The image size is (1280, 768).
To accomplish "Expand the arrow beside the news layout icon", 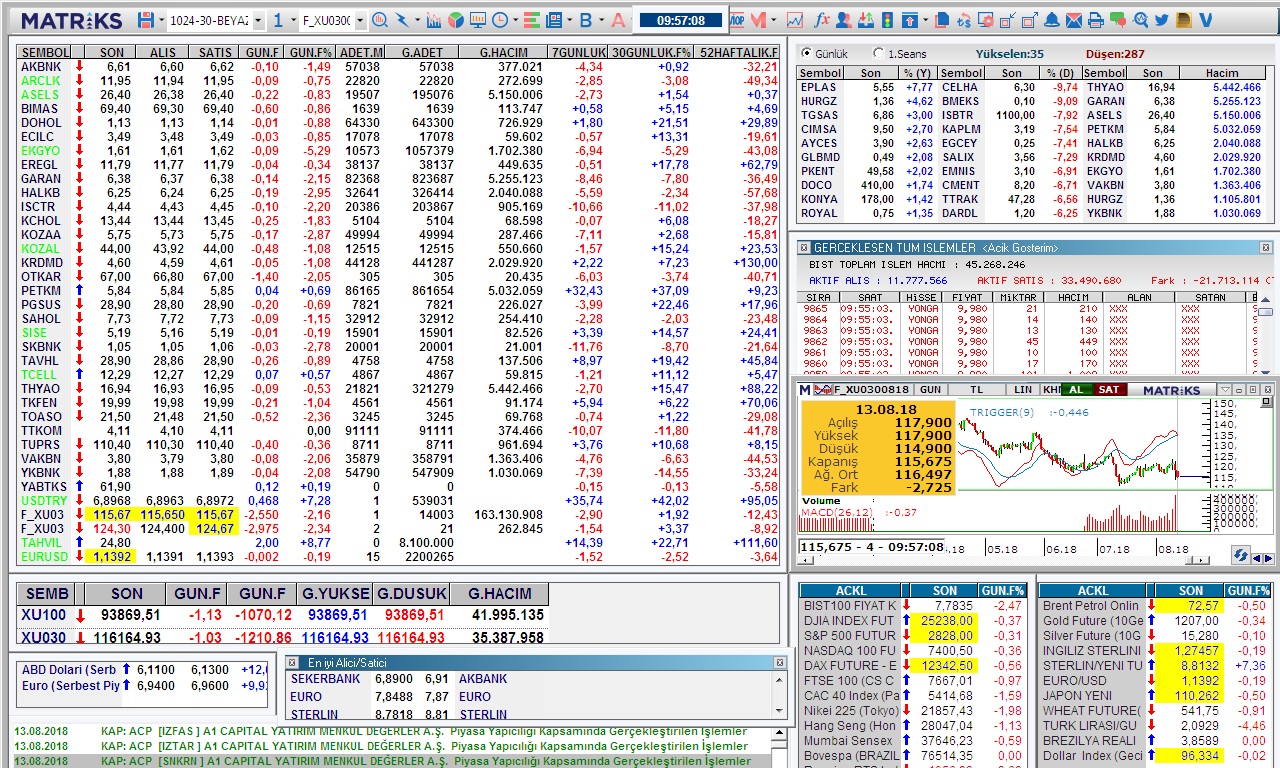I will pos(569,20).
